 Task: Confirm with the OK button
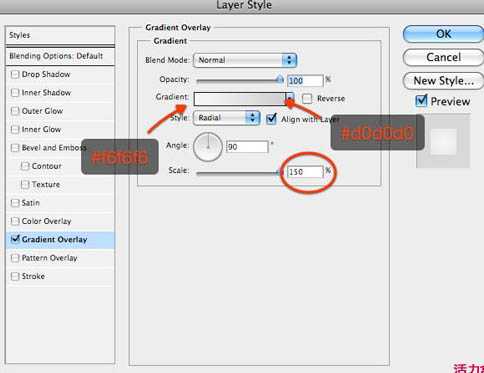[443, 34]
